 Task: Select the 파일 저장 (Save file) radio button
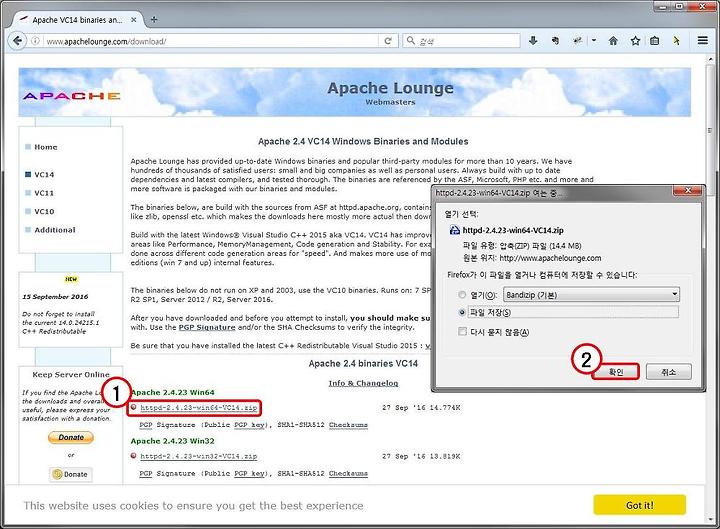tap(462, 312)
